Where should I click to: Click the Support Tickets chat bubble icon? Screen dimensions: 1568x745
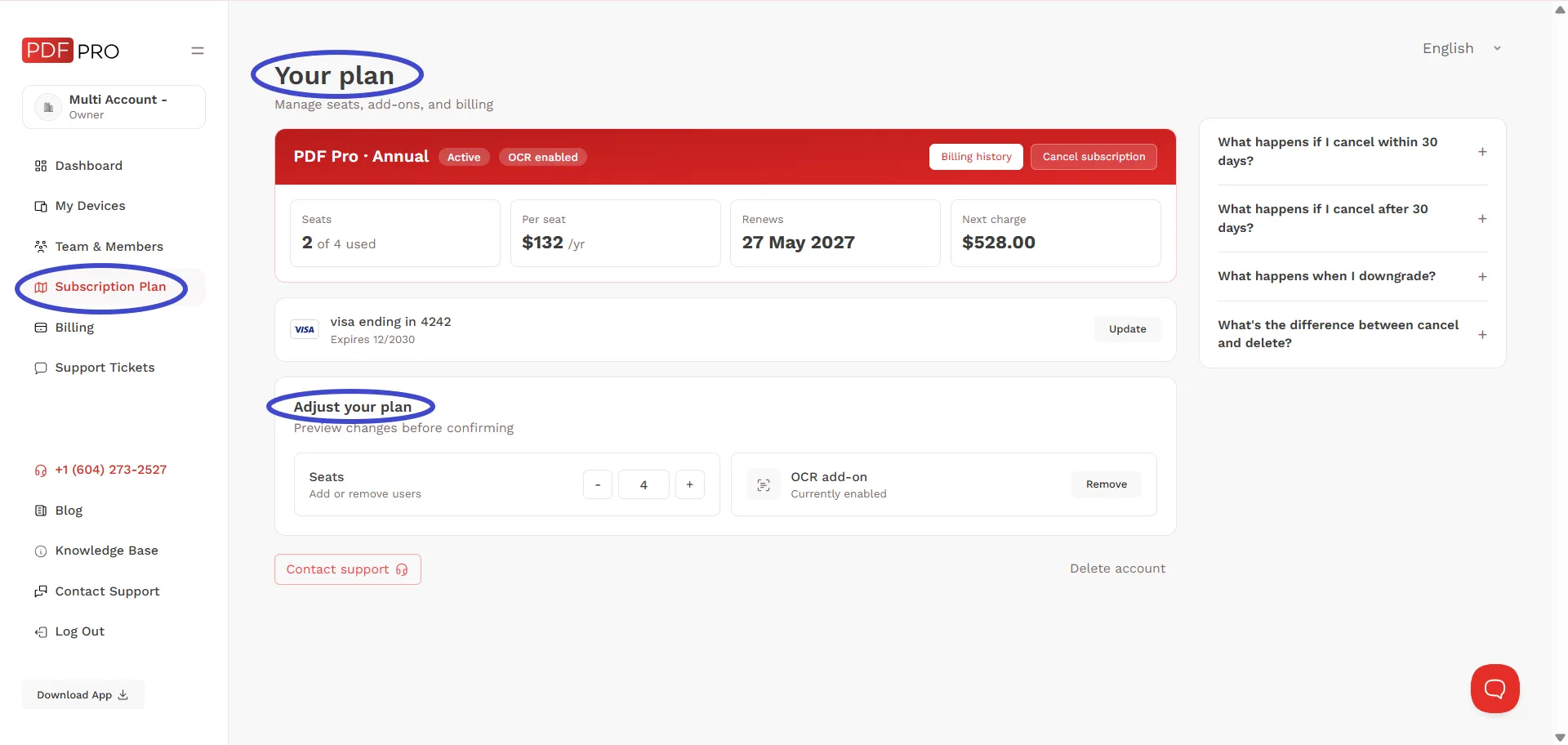41,368
